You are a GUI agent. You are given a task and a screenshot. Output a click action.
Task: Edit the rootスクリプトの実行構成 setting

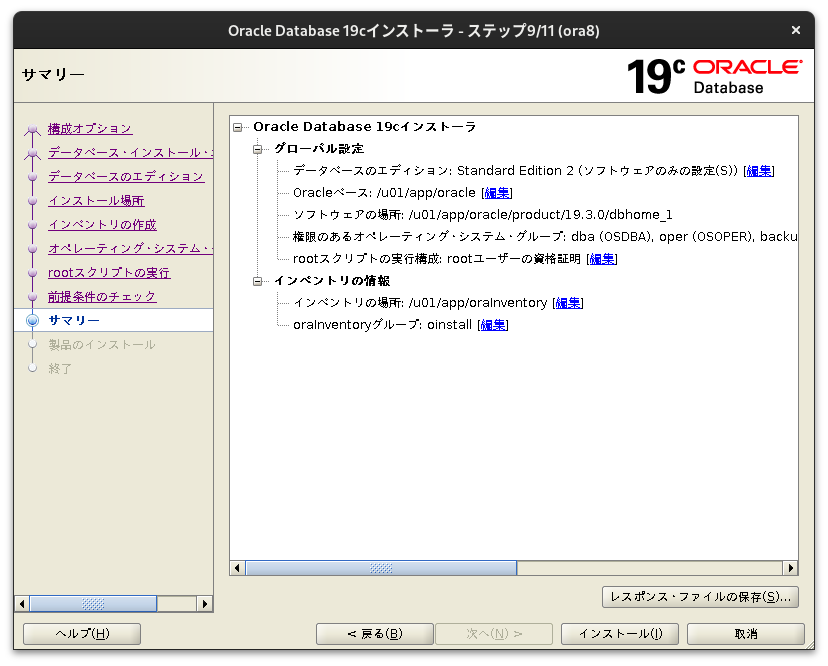(601, 258)
